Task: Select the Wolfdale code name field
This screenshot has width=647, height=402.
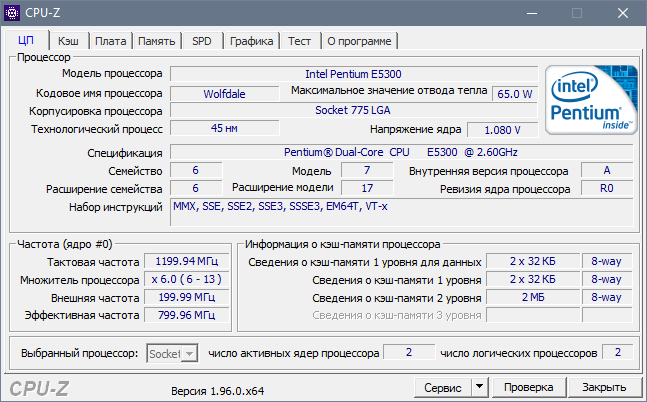Action: coord(224,93)
